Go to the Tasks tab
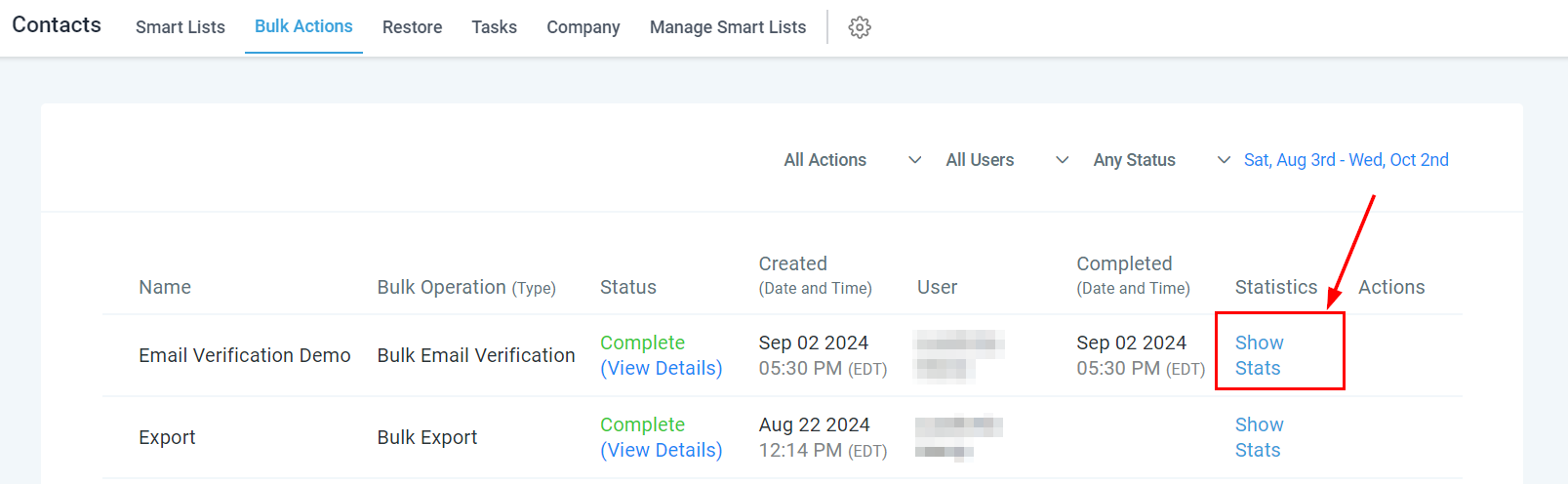Viewport: 1568px width, 484px height. click(x=494, y=27)
